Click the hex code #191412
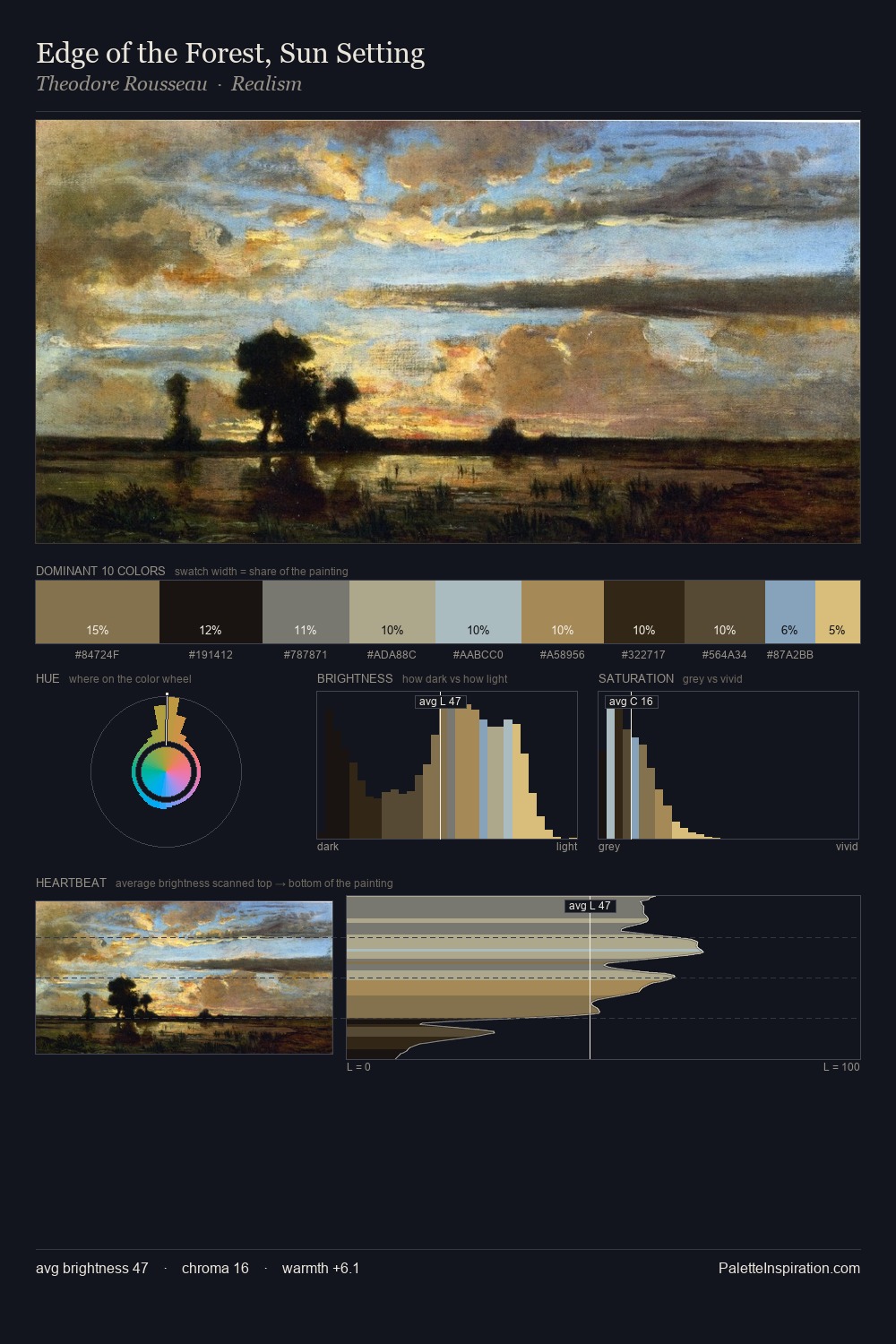Image resolution: width=896 pixels, height=1344 pixels. pos(211,655)
